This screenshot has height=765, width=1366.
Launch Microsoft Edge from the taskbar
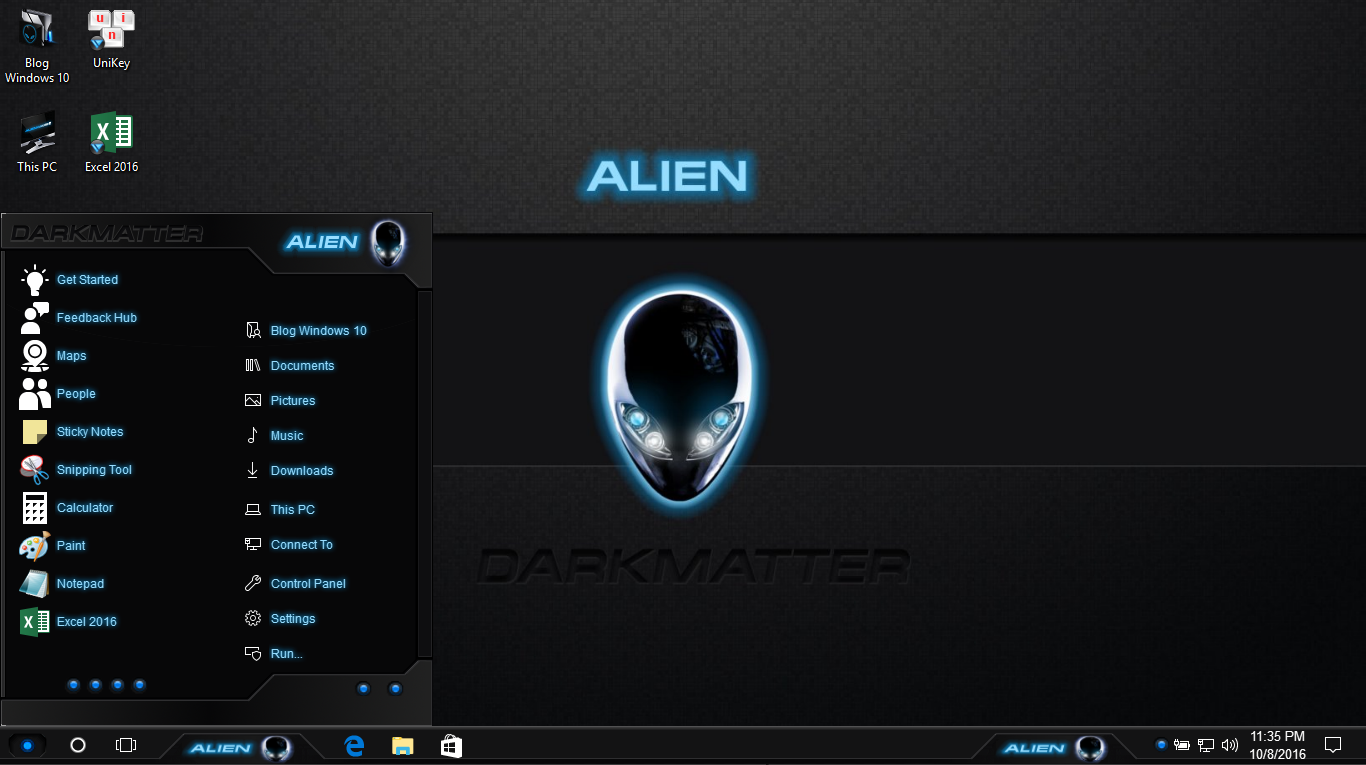click(x=354, y=745)
